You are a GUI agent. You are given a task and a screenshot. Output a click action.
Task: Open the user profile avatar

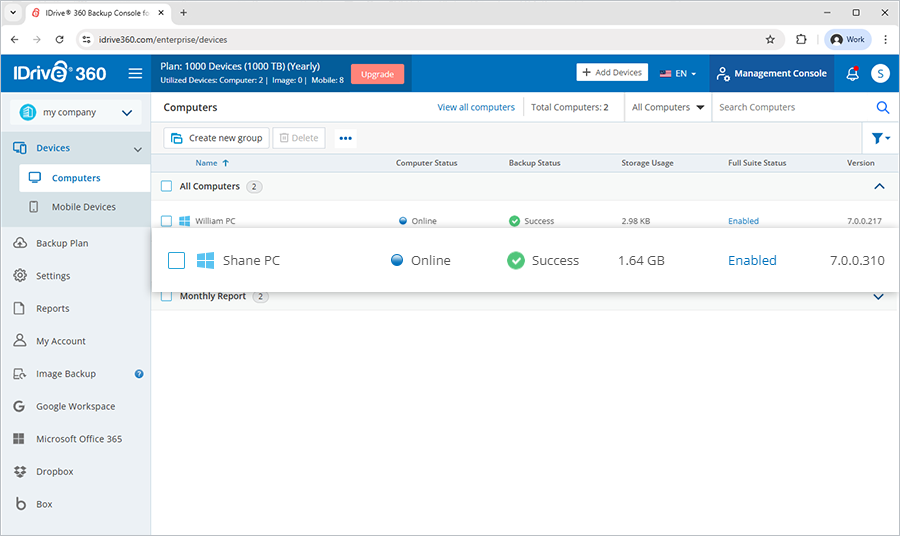[879, 74]
